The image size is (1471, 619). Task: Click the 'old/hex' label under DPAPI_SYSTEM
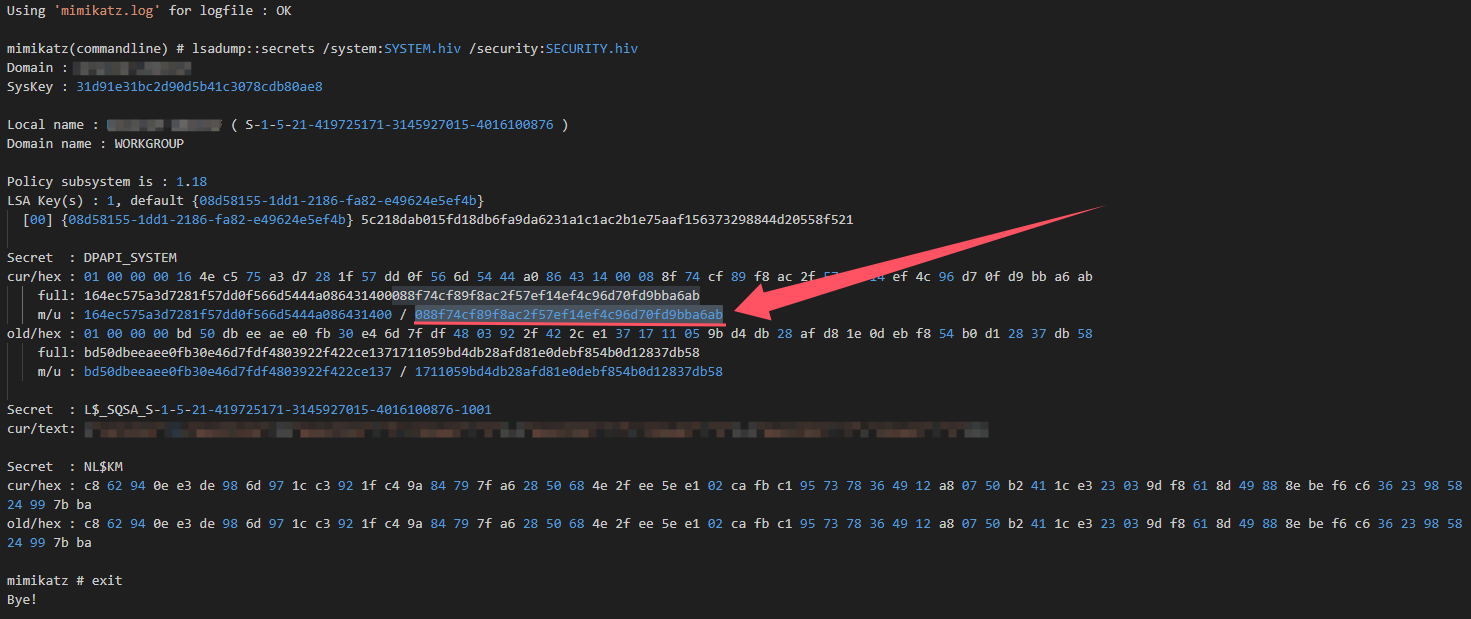pyautogui.click(x=34, y=334)
